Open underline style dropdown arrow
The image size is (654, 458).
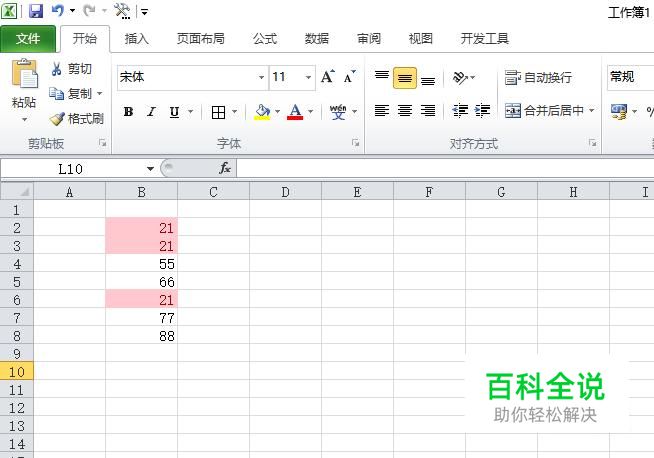tap(191, 112)
